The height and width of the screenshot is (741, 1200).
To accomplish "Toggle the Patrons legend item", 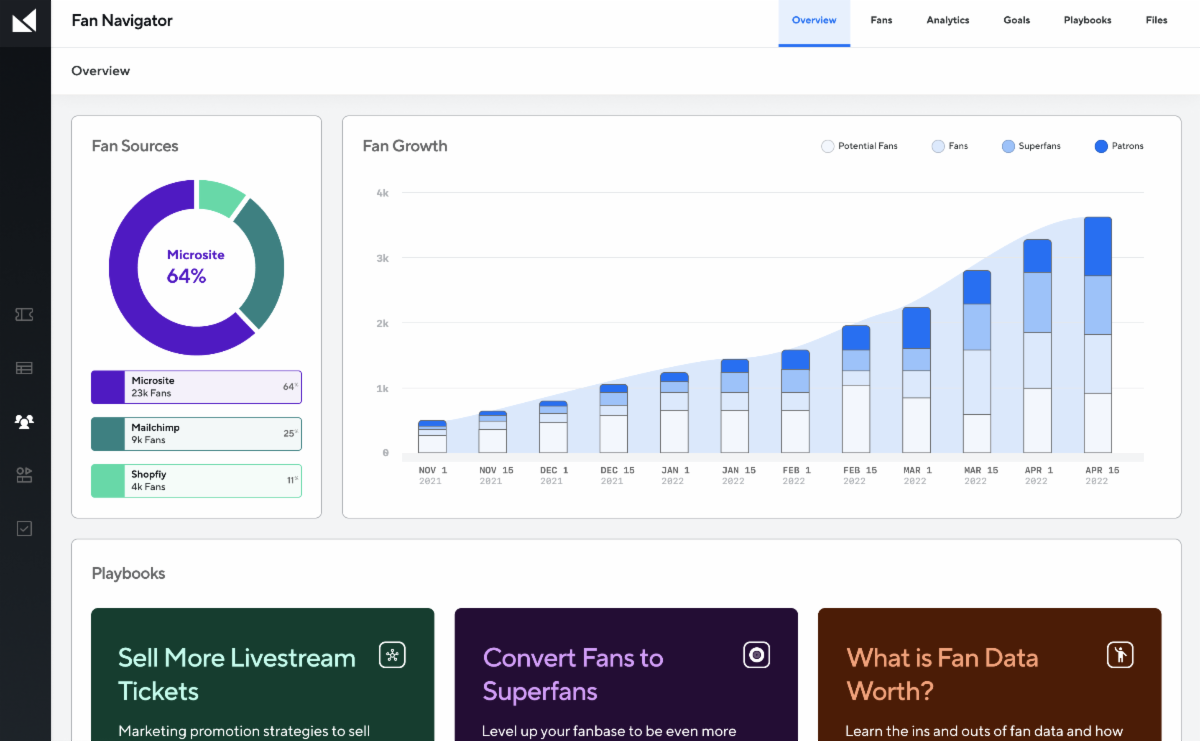I will 1119,146.
